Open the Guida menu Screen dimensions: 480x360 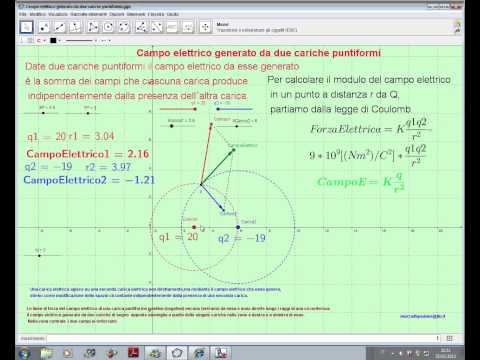click(173, 14)
